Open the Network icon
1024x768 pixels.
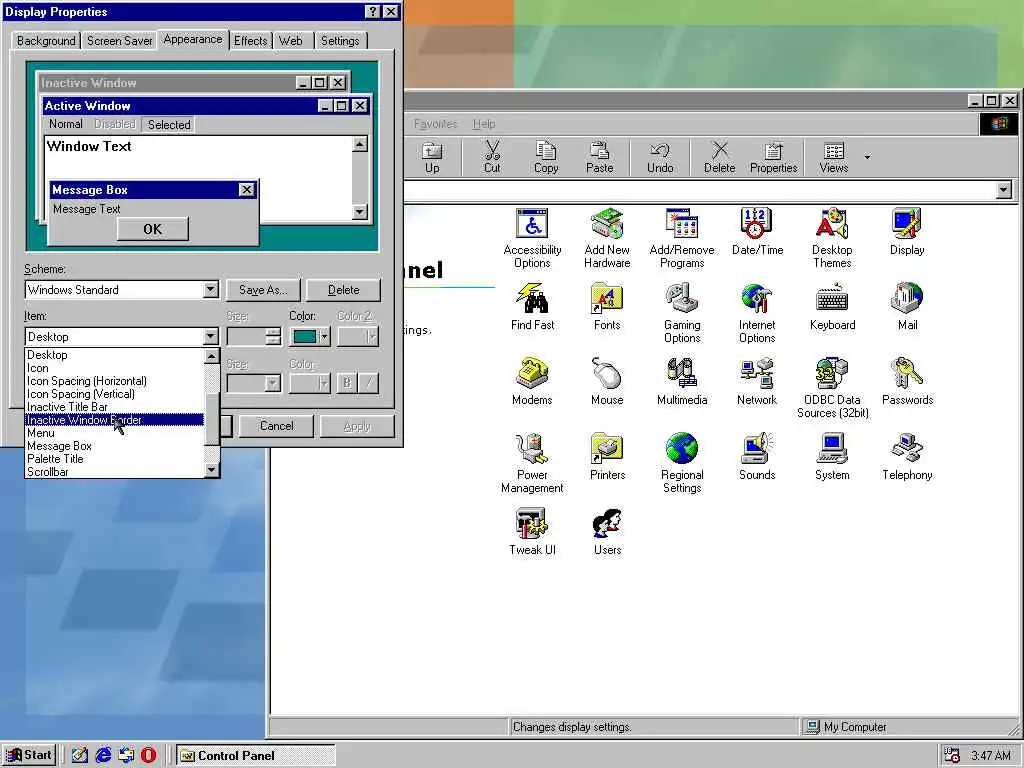pos(757,382)
